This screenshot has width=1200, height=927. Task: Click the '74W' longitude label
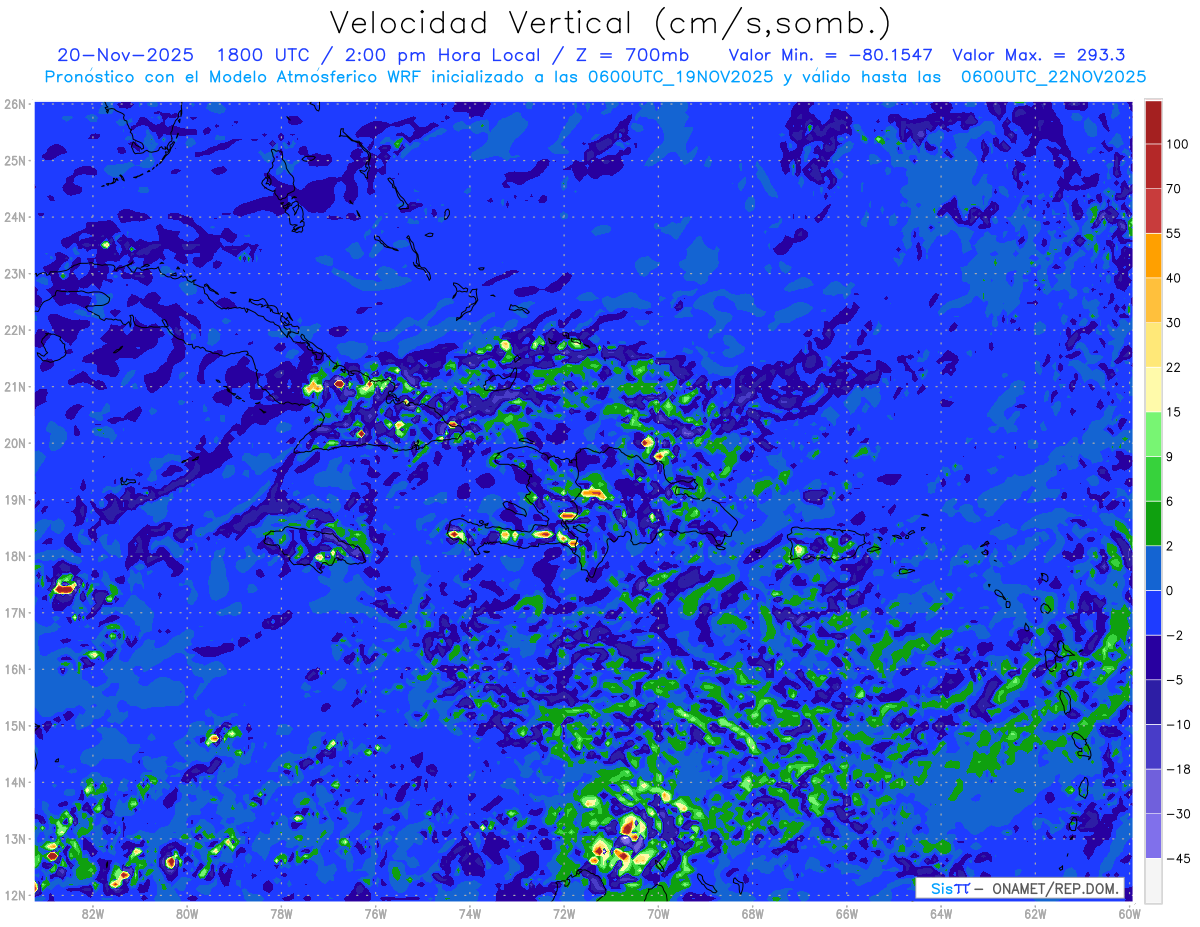click(469, 913)
